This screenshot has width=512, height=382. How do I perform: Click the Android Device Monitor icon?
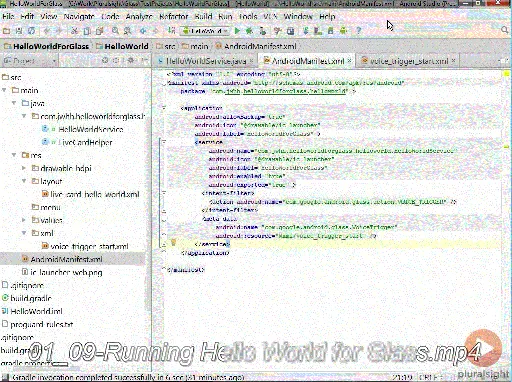coord(343,31)
